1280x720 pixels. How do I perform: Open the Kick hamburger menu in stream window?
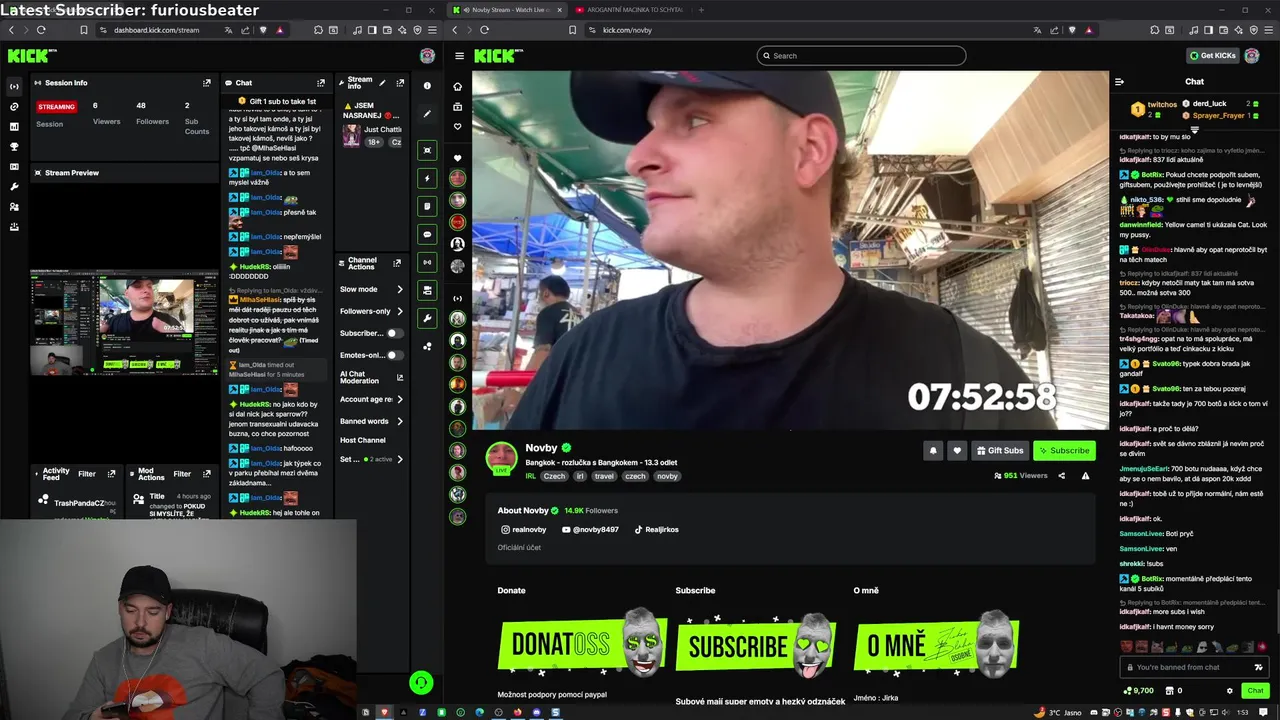[459, 56]
